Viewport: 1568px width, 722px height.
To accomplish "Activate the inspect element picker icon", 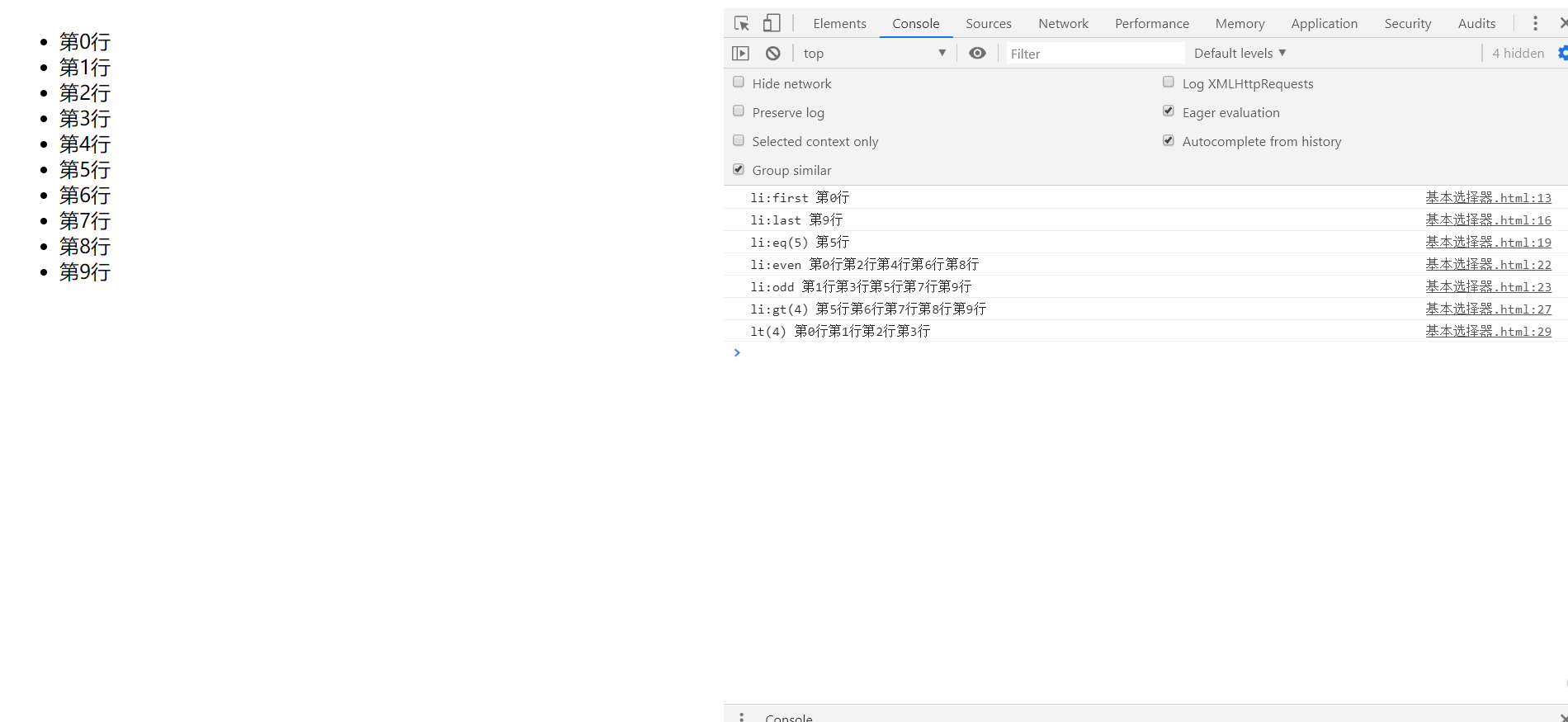I will (741, 23).
